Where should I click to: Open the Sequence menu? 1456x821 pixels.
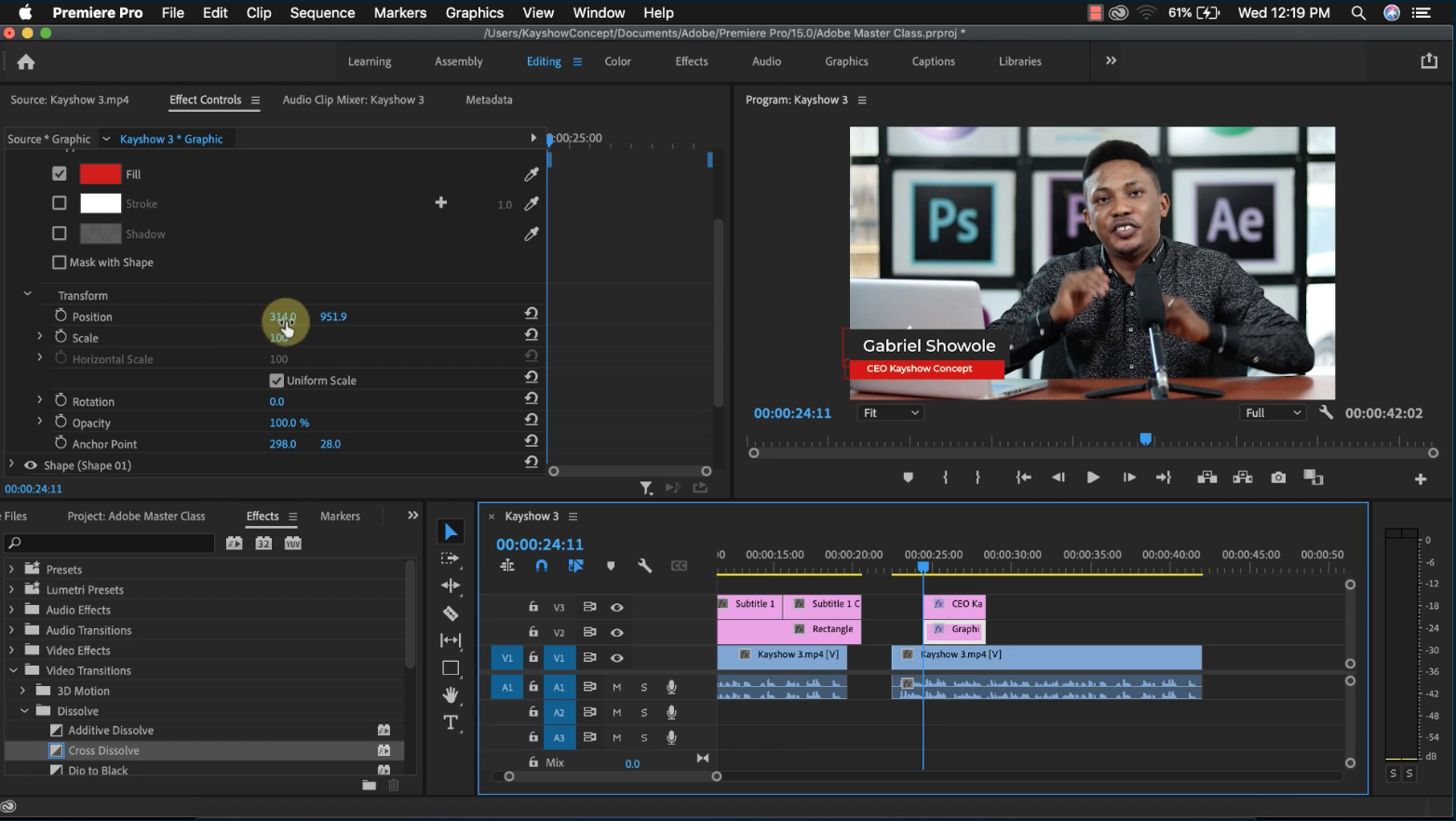tap(322, 12)
